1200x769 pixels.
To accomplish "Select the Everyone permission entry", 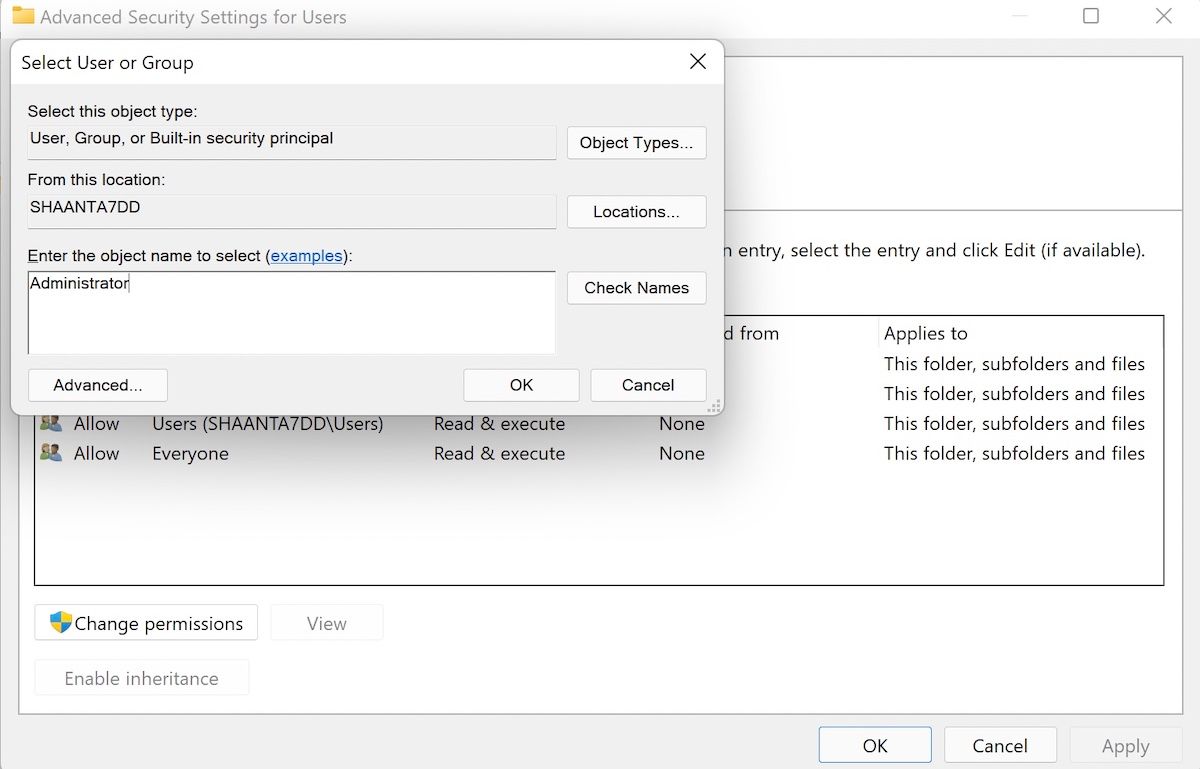I will (x=598, y=454).
